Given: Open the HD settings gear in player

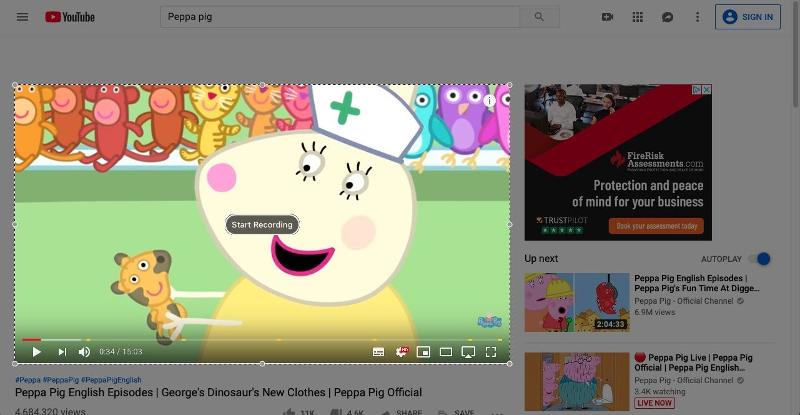Looking at the screenshot, I should click(x=402, y=352).
